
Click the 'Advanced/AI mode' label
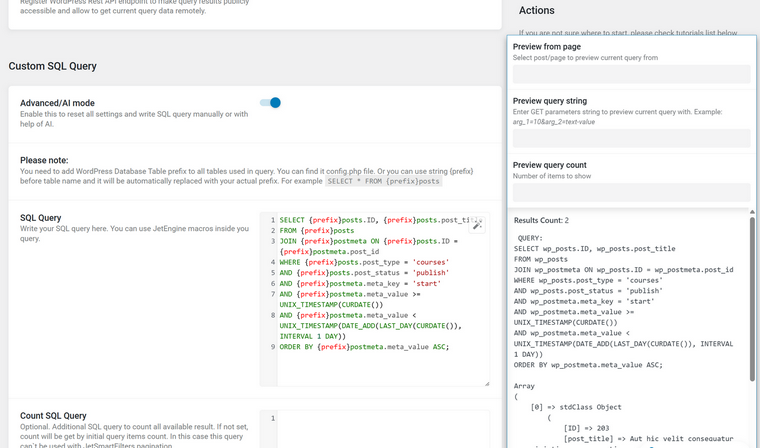pos(57,103)
